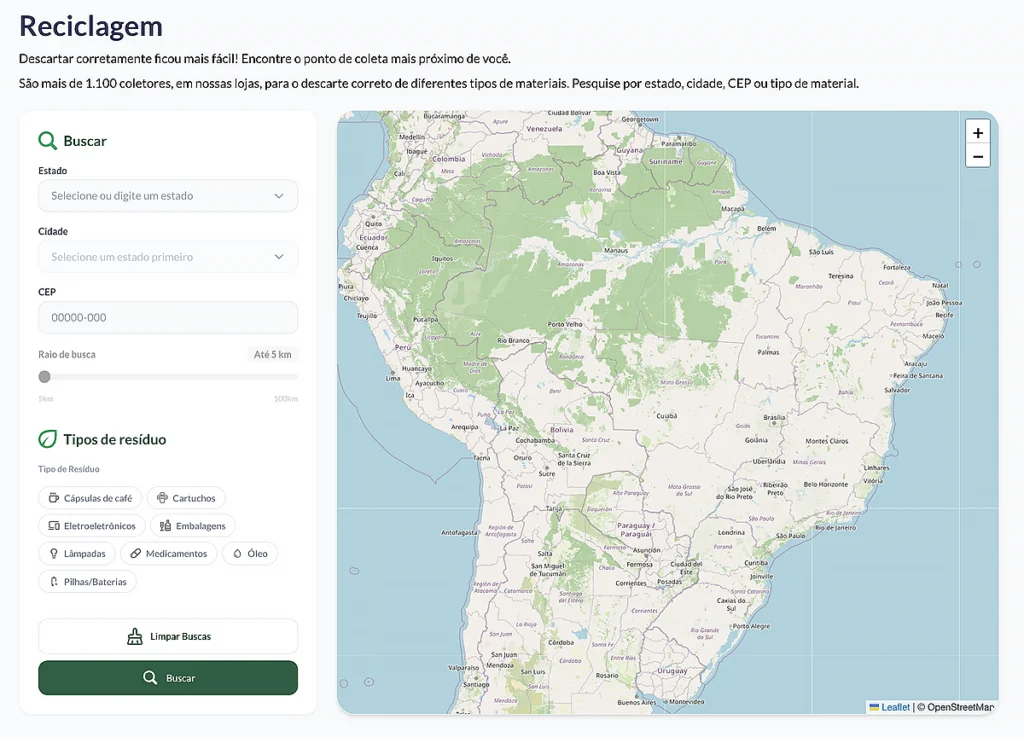Select the Eletroeletrônicos waste type
1024x737 pixels.
(x=91, y=525)
